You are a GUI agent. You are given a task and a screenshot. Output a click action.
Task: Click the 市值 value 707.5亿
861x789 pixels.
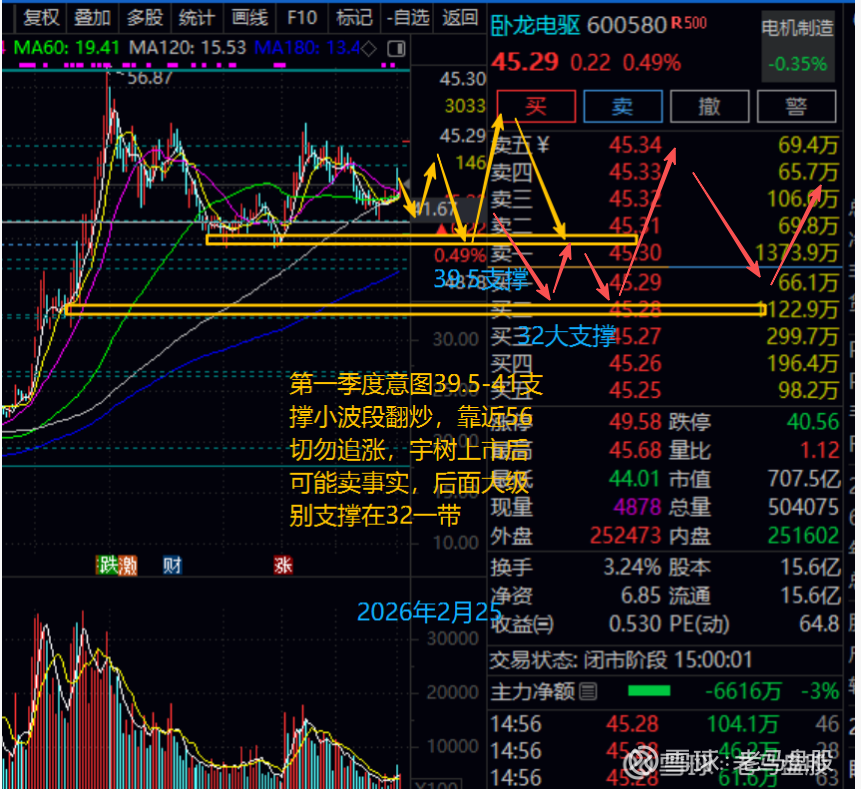[804, 479]
